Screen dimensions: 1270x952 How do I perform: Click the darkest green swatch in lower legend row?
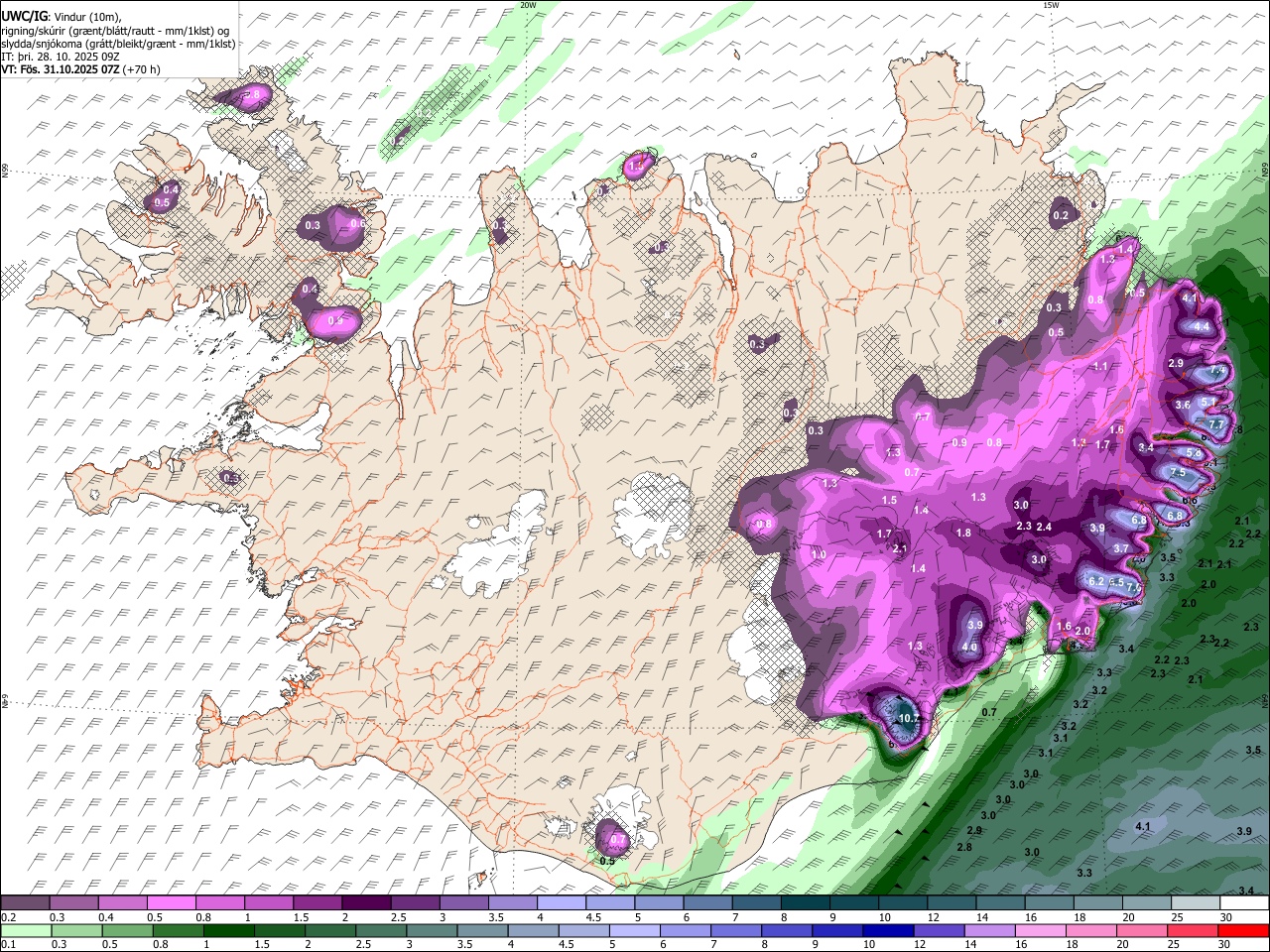point(228,930)
